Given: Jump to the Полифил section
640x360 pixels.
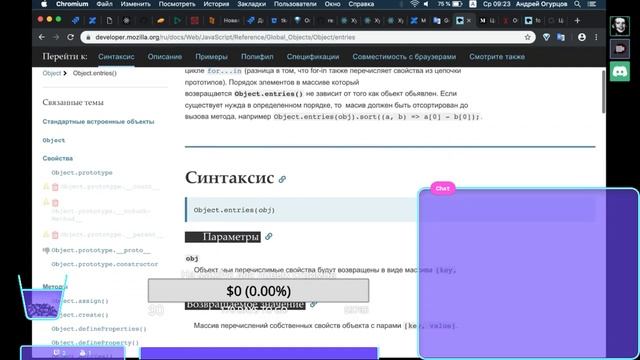Looking at the screenshot, I should click(257, 57).
